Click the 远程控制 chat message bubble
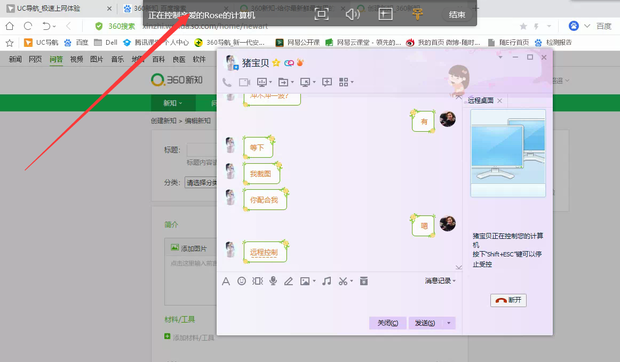 click(264, 252)
